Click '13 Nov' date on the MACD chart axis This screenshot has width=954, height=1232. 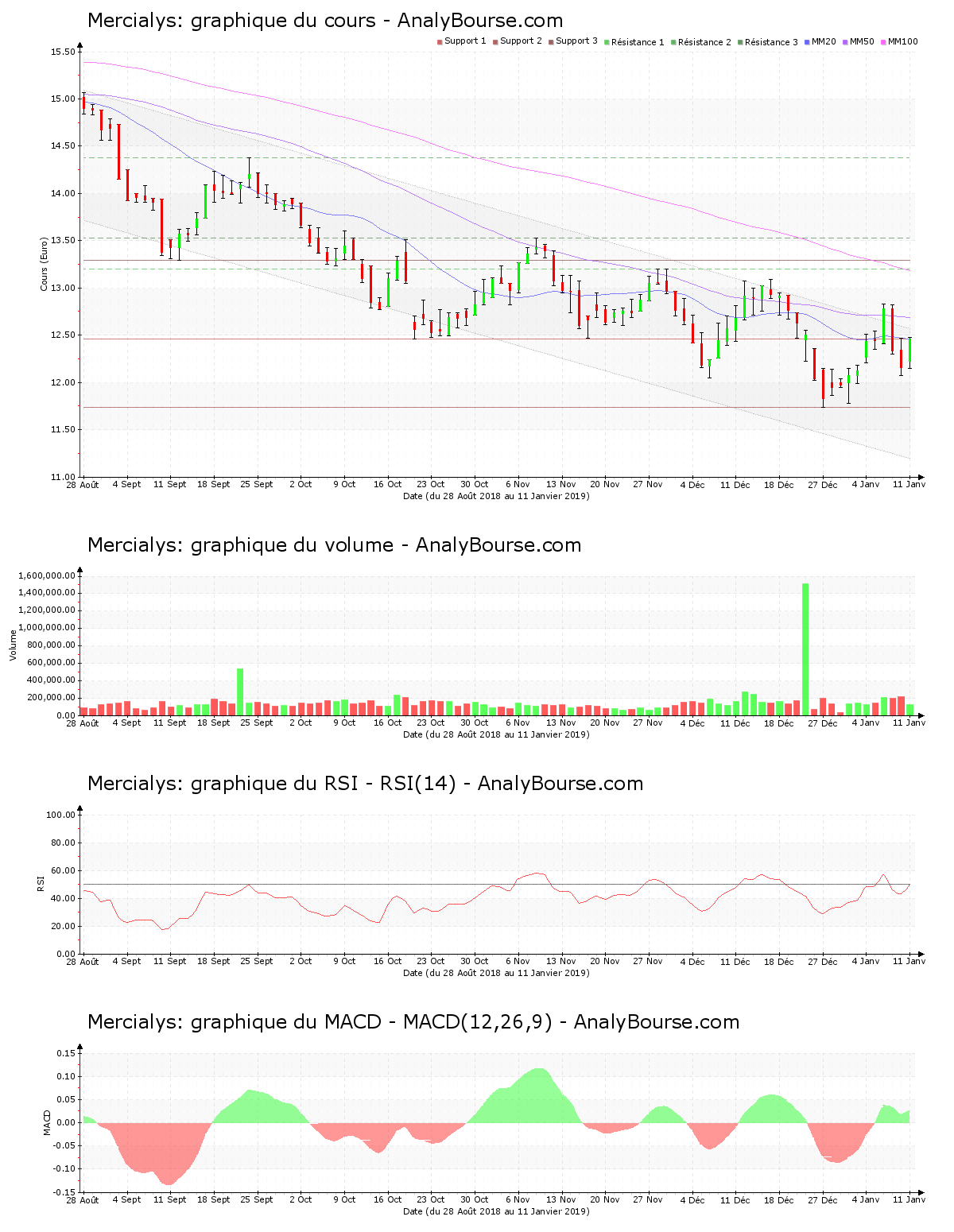click(561, 1199)
